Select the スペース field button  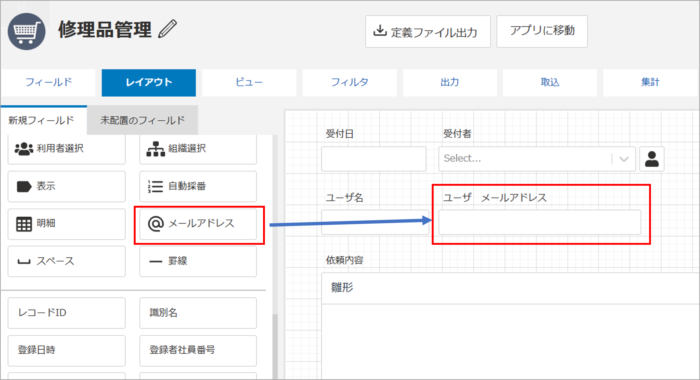(67, 261)
